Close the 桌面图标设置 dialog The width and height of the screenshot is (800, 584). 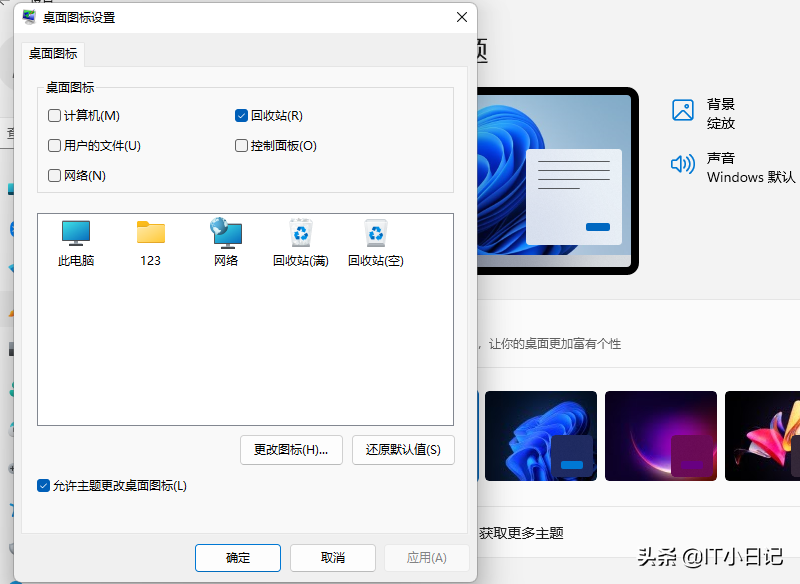coord(461,18)
